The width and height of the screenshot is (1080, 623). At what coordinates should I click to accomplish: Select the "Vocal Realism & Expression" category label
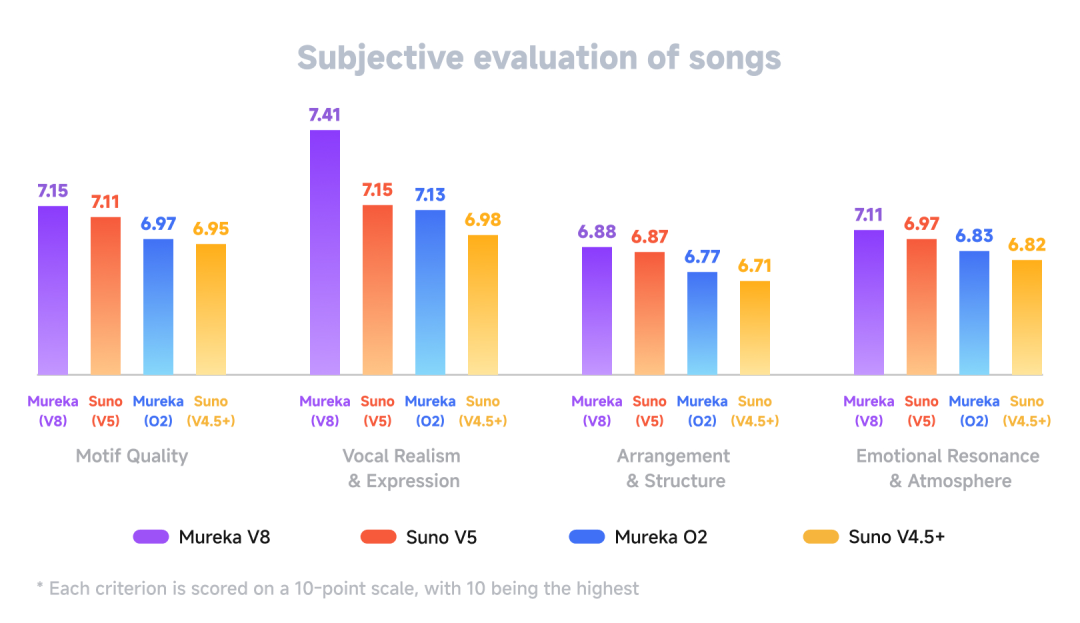pos(402,468)
